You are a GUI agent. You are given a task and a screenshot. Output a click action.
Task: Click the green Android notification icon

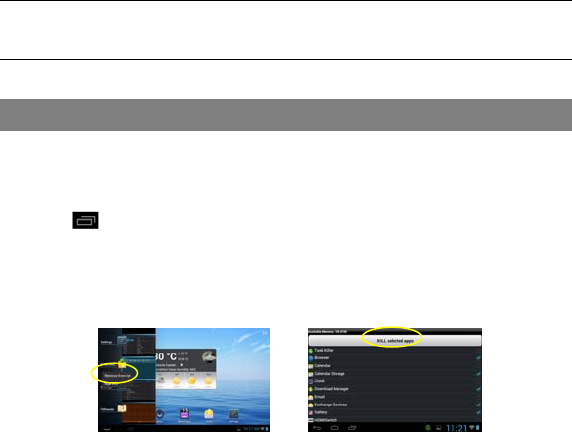[428, 428]
